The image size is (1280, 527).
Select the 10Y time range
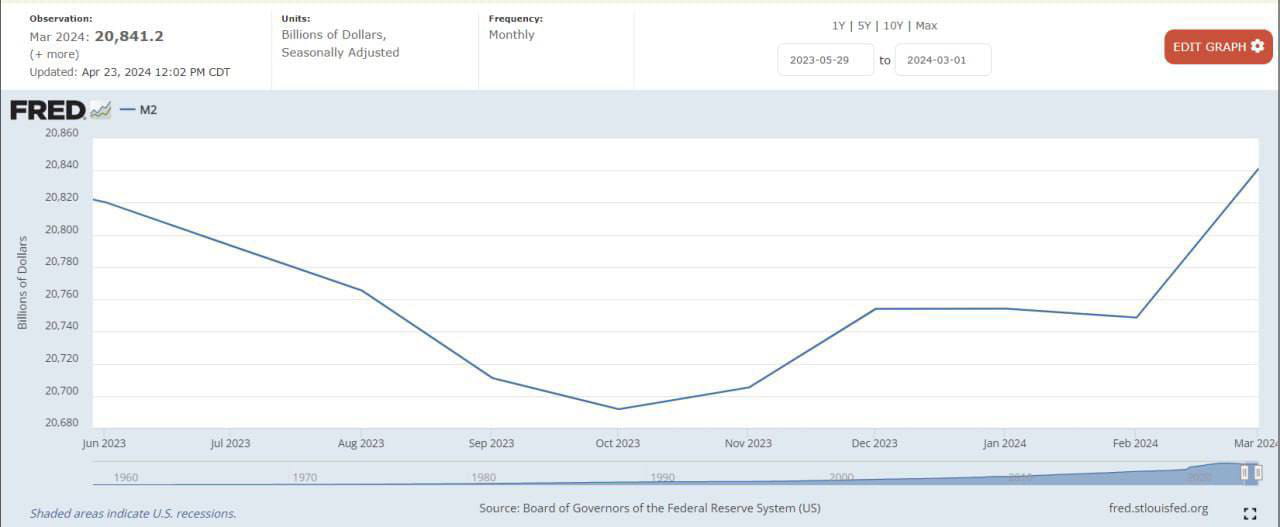pyautogui.click(x=893, y=26)
